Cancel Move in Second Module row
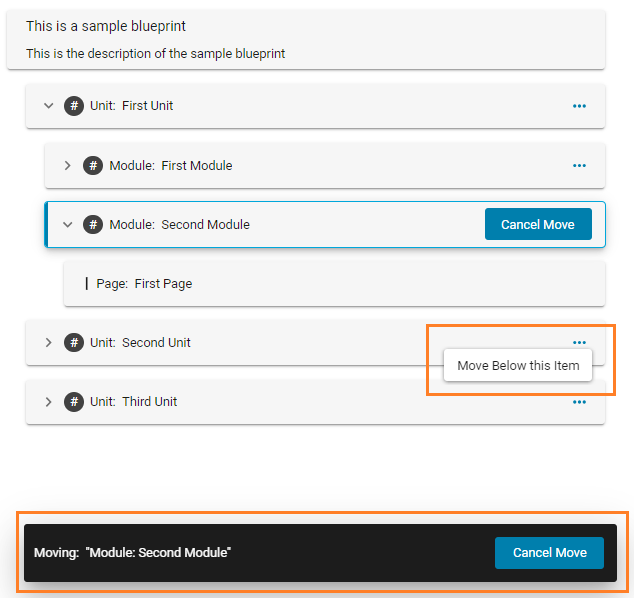Viewport: 634px width, 598px height. pos(537,225)
